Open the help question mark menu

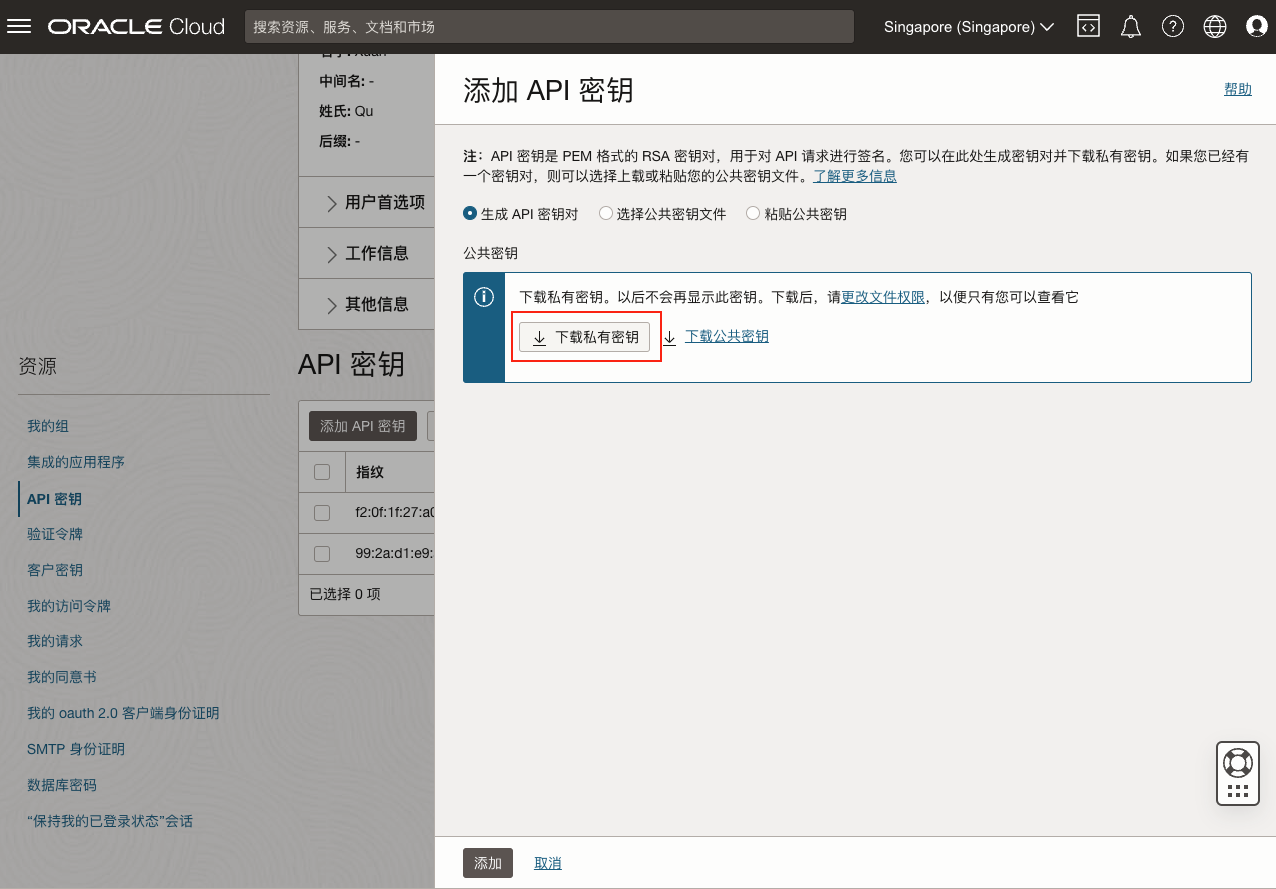tap(1173, 27)
